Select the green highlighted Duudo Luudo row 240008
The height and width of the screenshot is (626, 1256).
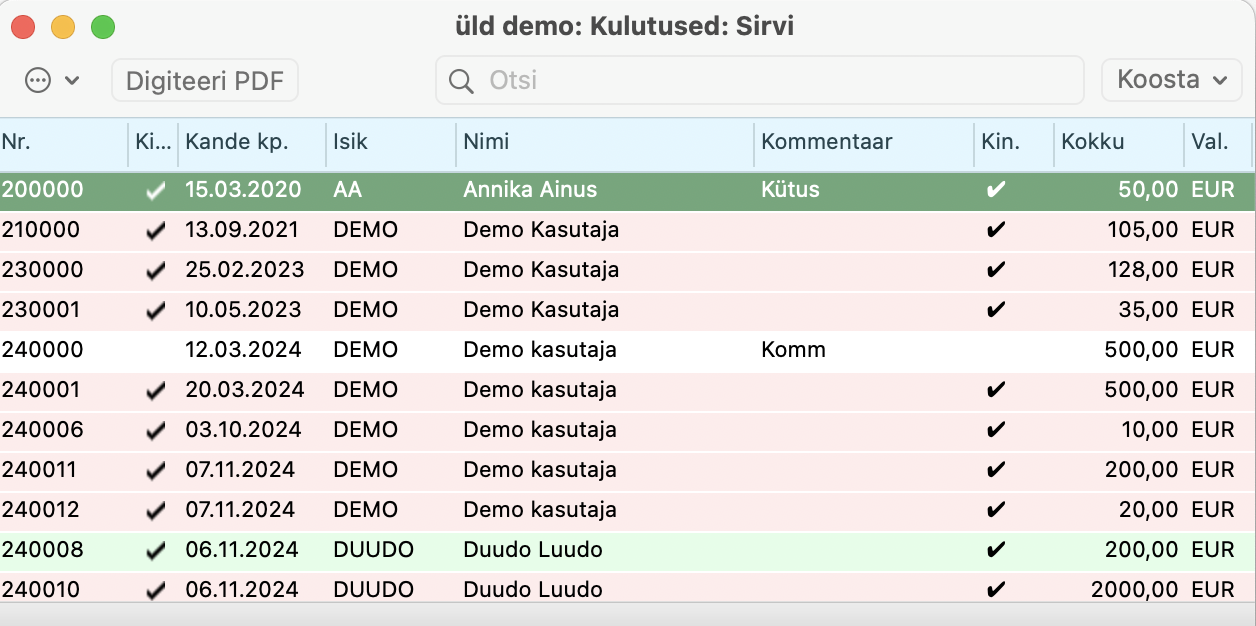[x=628, y=550]
